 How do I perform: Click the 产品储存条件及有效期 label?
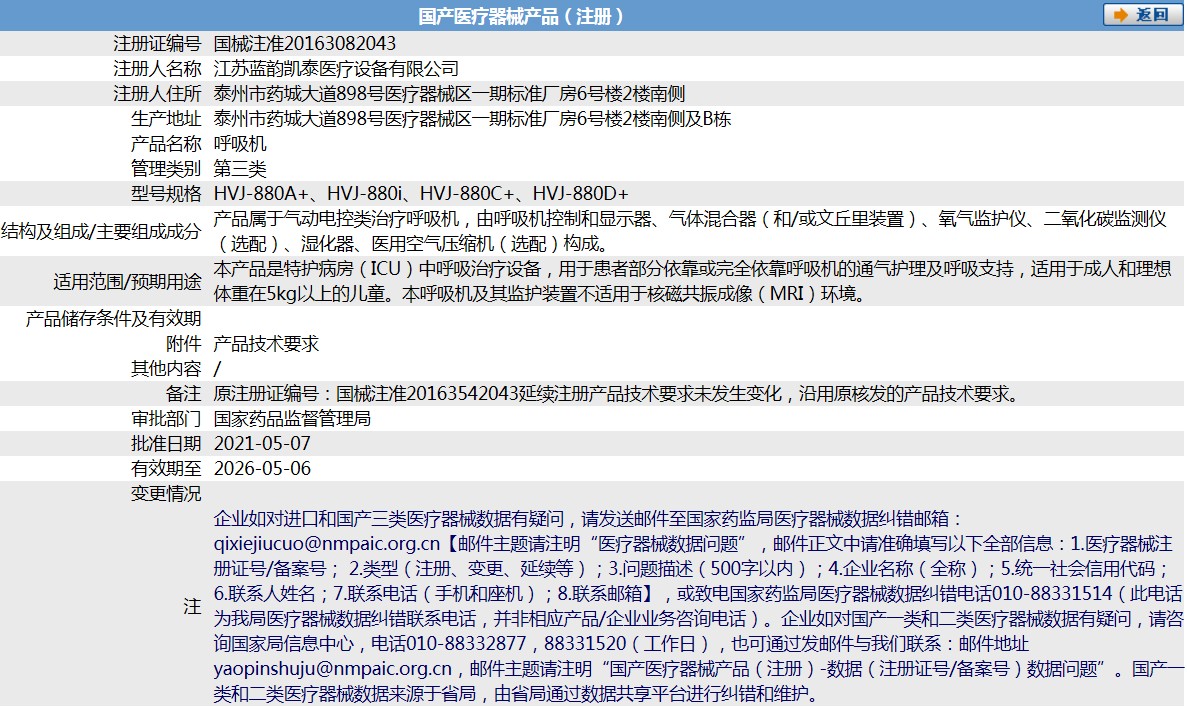tap(114, 319)
